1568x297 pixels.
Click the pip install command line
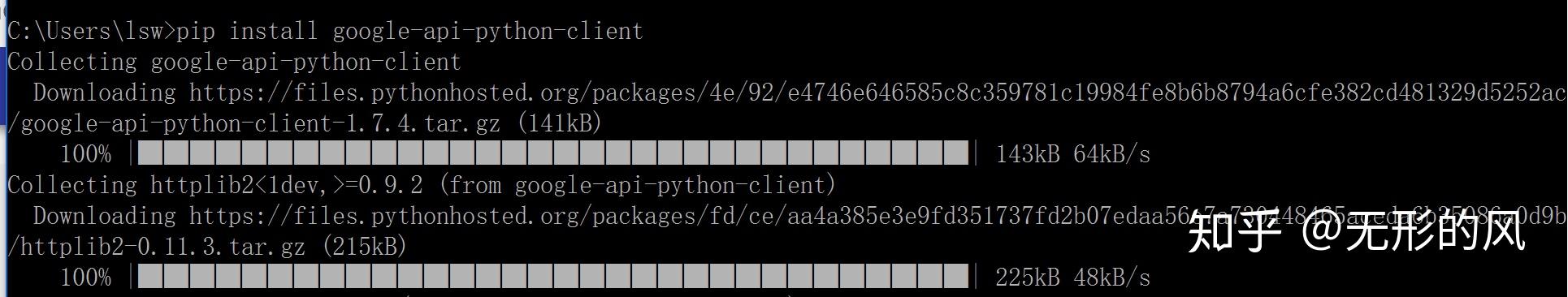pos(325,31)
